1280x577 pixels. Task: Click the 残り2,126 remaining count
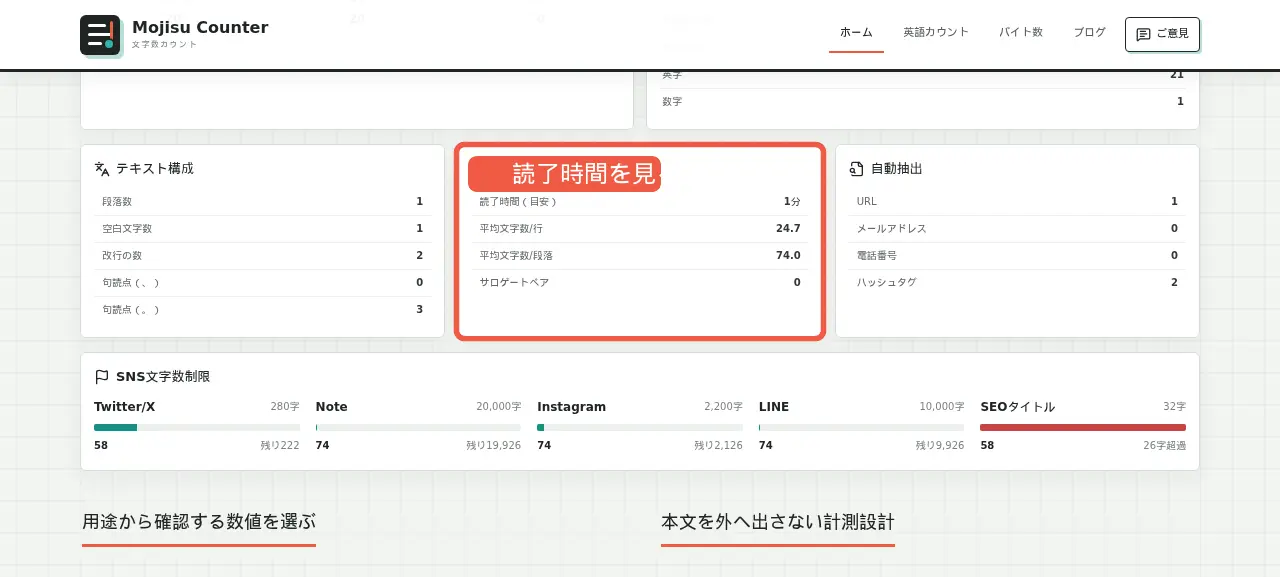coord(718,445)
